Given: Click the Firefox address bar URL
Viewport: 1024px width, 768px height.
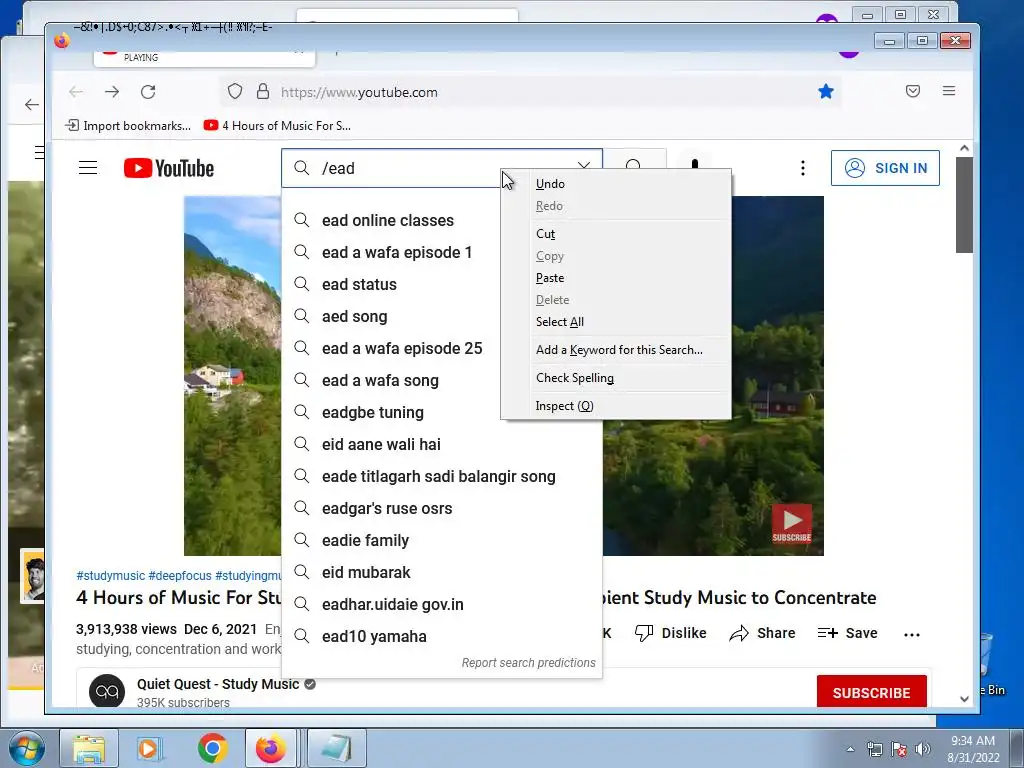Looking at the screenshot, I should (x=359, y=92).
